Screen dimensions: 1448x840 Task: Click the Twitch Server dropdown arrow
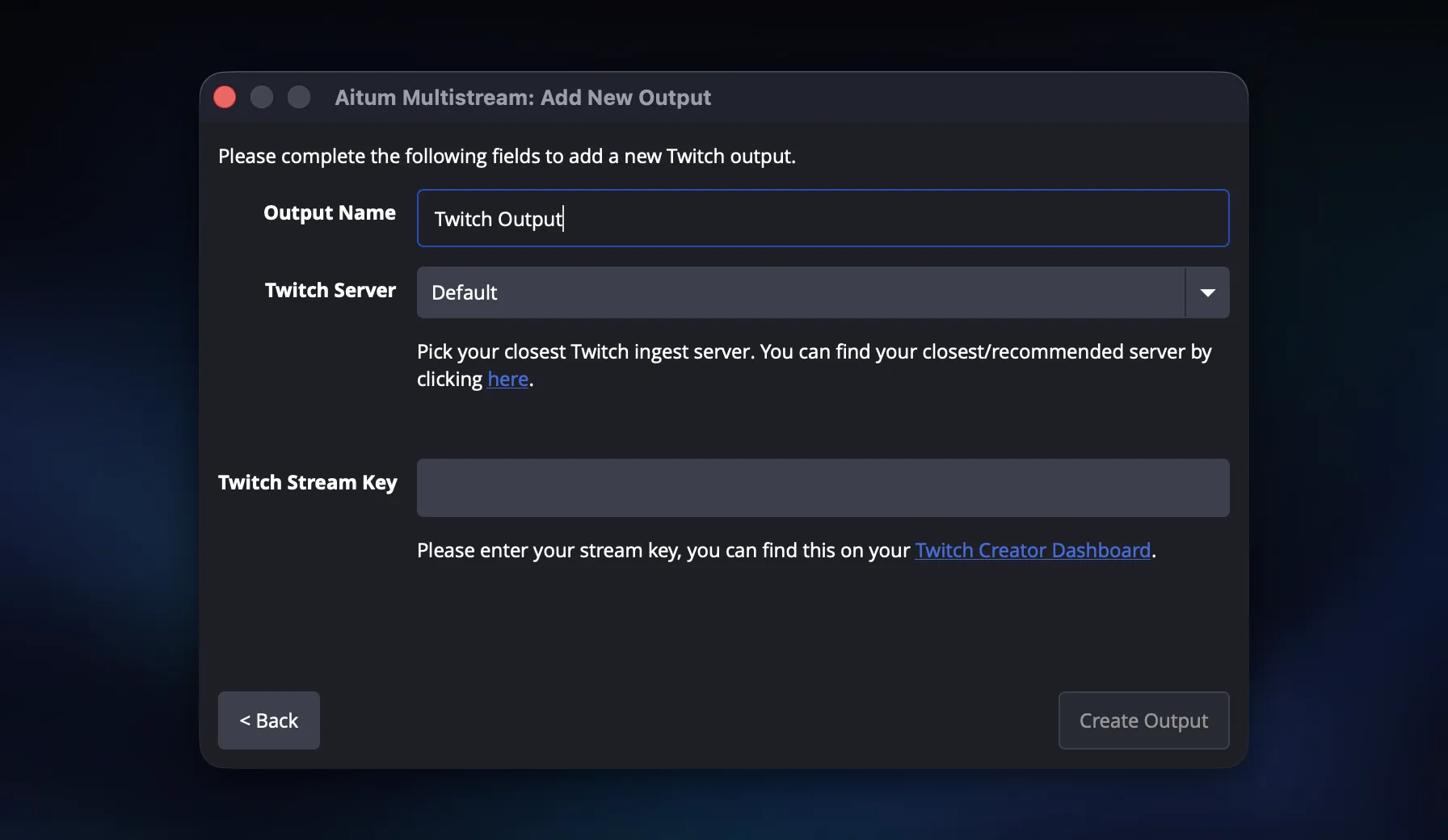(1207, 292)
